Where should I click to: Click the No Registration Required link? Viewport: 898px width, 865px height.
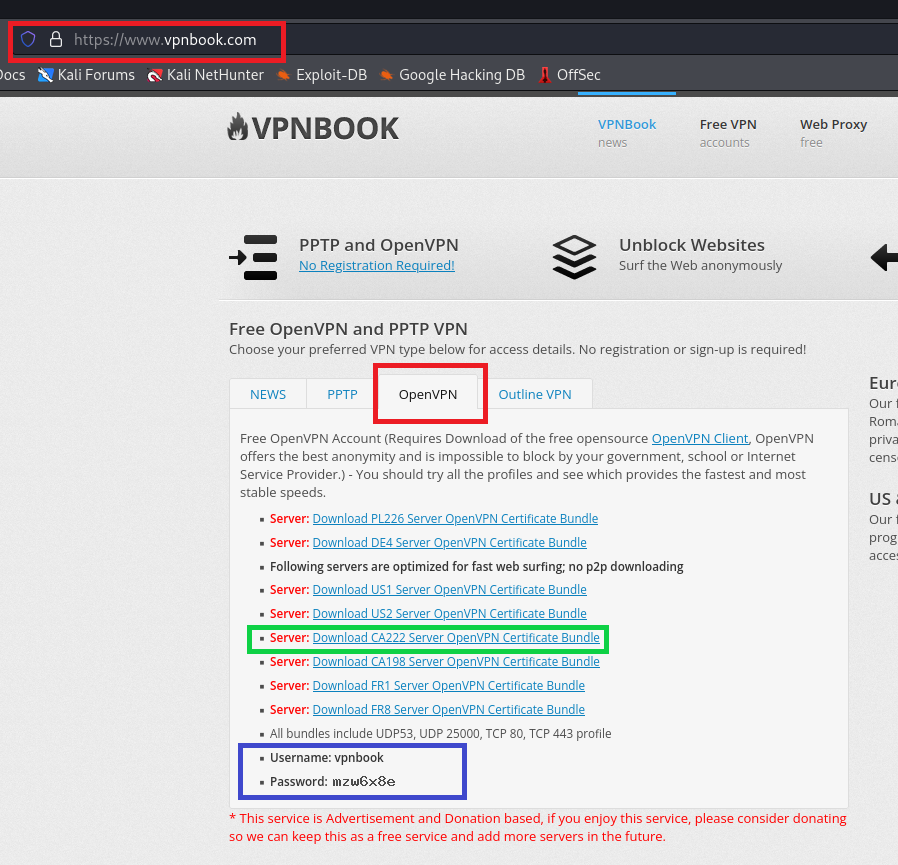click(x=376, y=266)
